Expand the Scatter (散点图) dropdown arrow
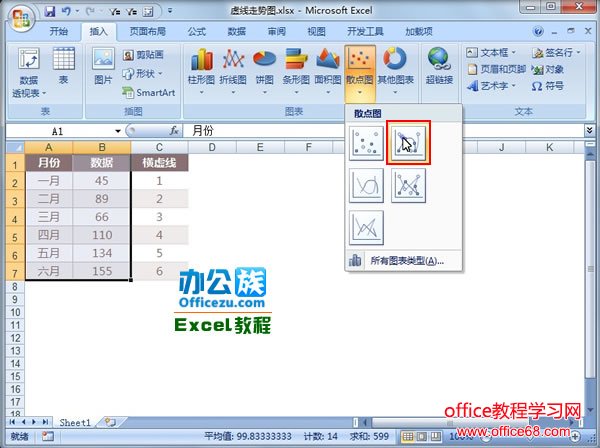The image size is (600, 448). (x=359, y=92)
